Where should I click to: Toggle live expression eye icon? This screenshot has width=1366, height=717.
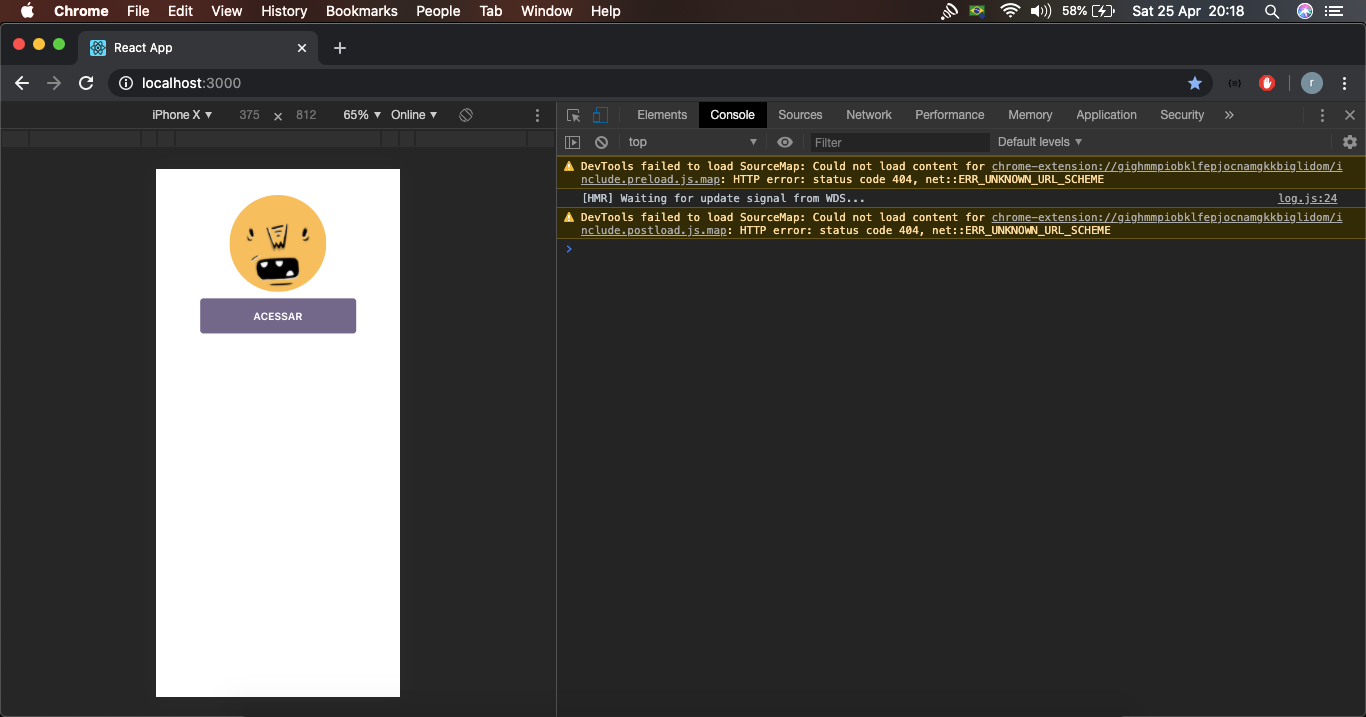click(785, 142)
